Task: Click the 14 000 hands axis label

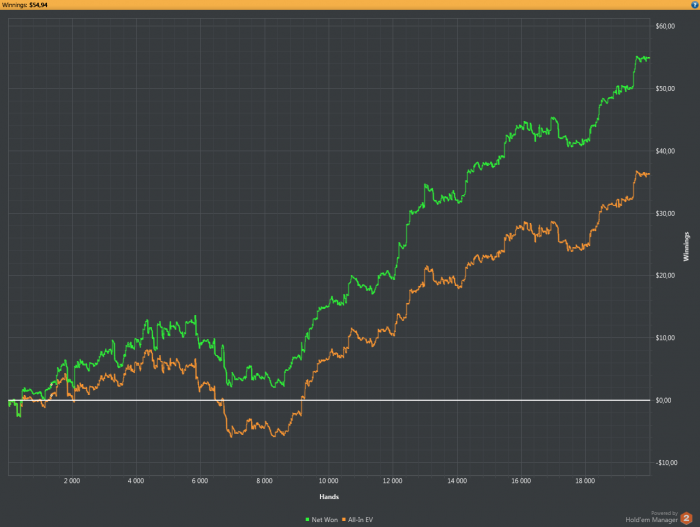Action: tap(457, 481)
